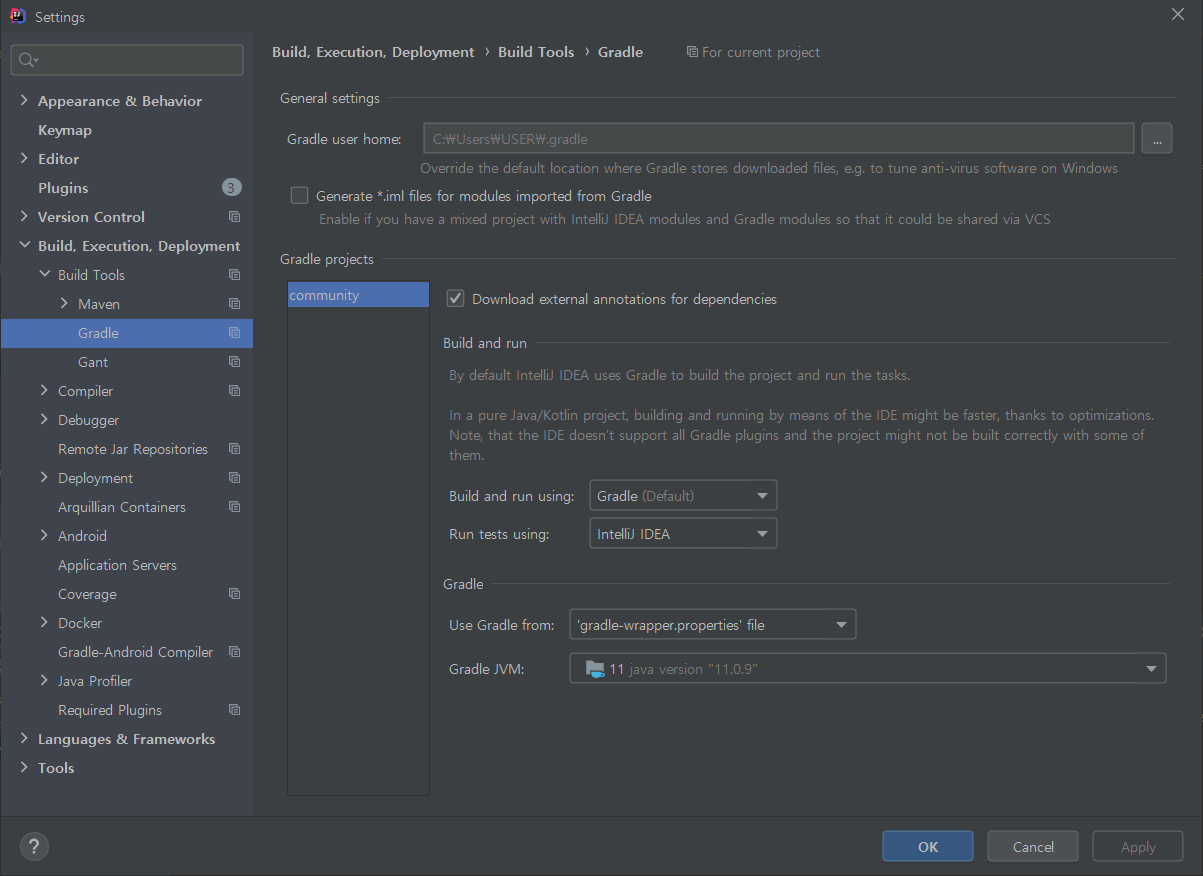The image size is (1203, 876).
Task: Click the project-level icon beside Arquillian Containers
Action: [234, 507]
